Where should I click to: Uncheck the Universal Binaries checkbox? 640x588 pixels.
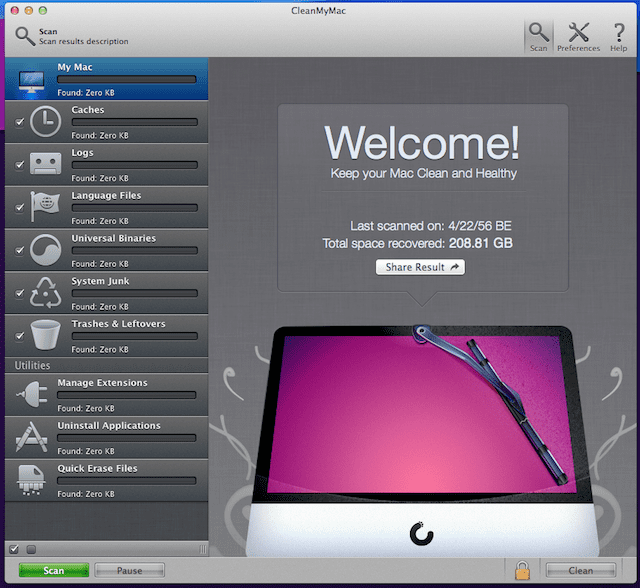coord(19,250)
